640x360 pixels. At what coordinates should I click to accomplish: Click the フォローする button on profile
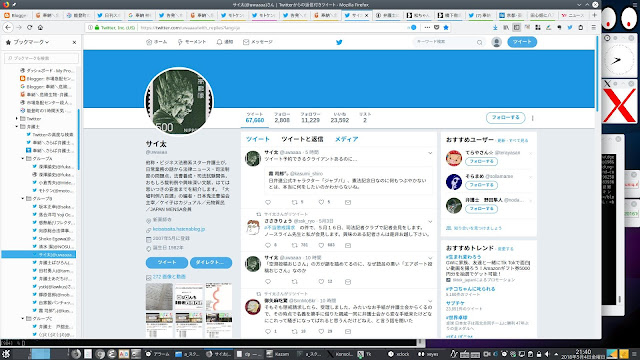[505, 118]
